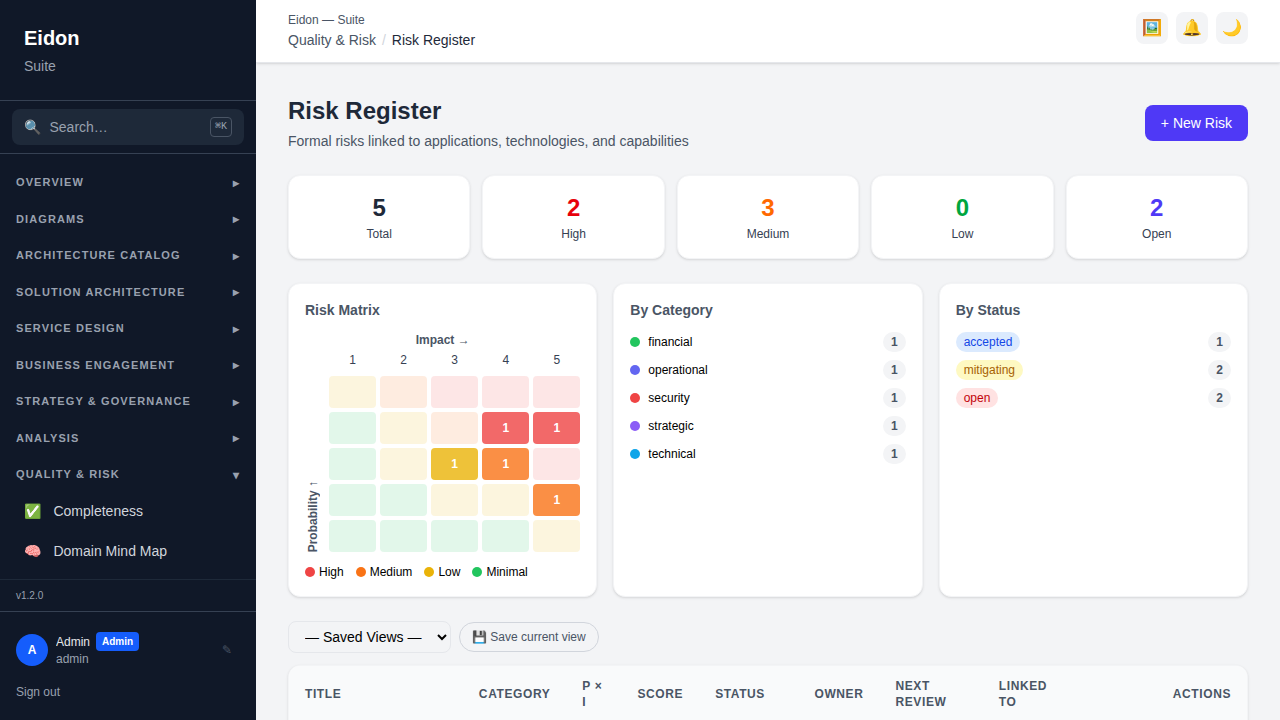Filter by High risks card

pos(573,217)
